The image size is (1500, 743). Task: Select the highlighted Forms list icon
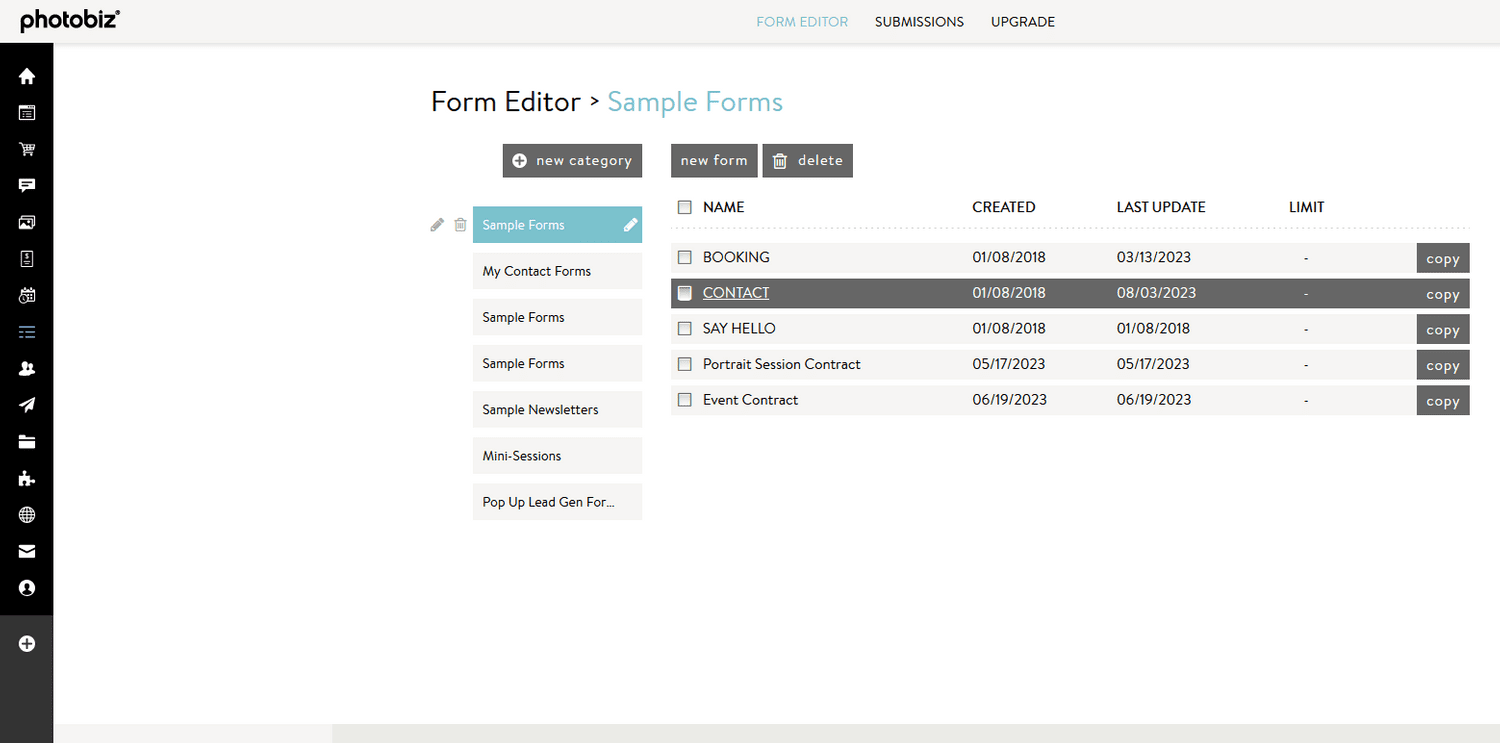pyautogui.click(x=27, y=331)
